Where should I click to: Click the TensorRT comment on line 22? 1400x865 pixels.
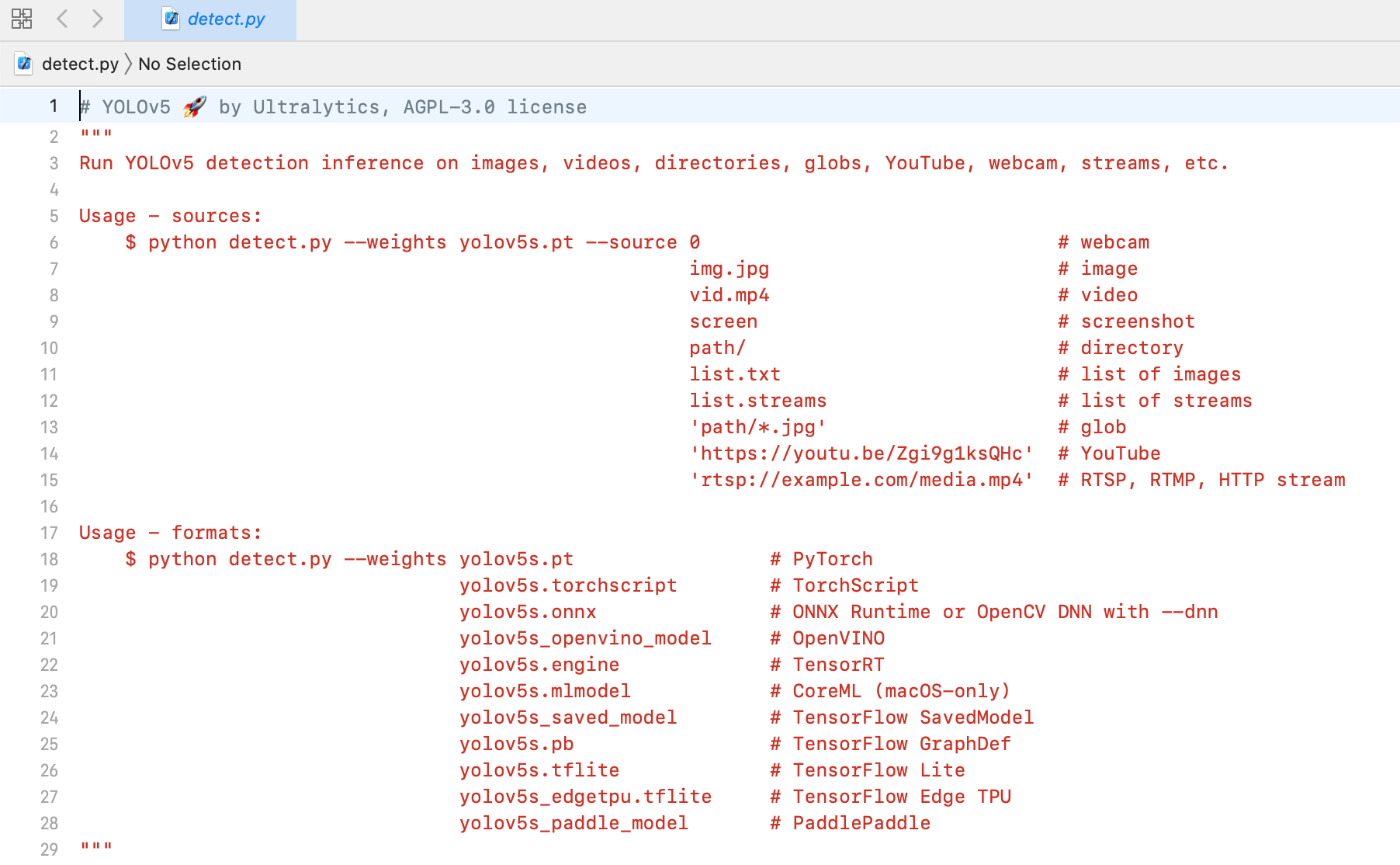(x=826, y=665)
